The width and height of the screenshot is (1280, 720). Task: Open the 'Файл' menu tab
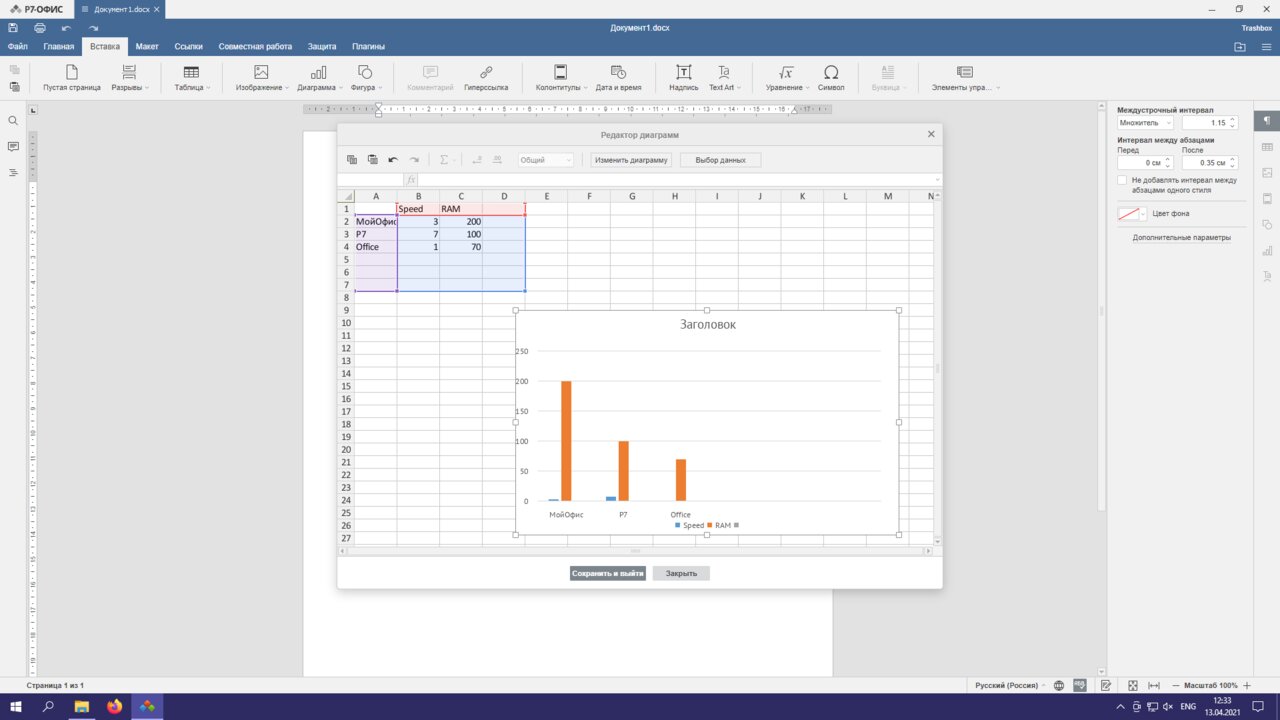coord(17,46)
